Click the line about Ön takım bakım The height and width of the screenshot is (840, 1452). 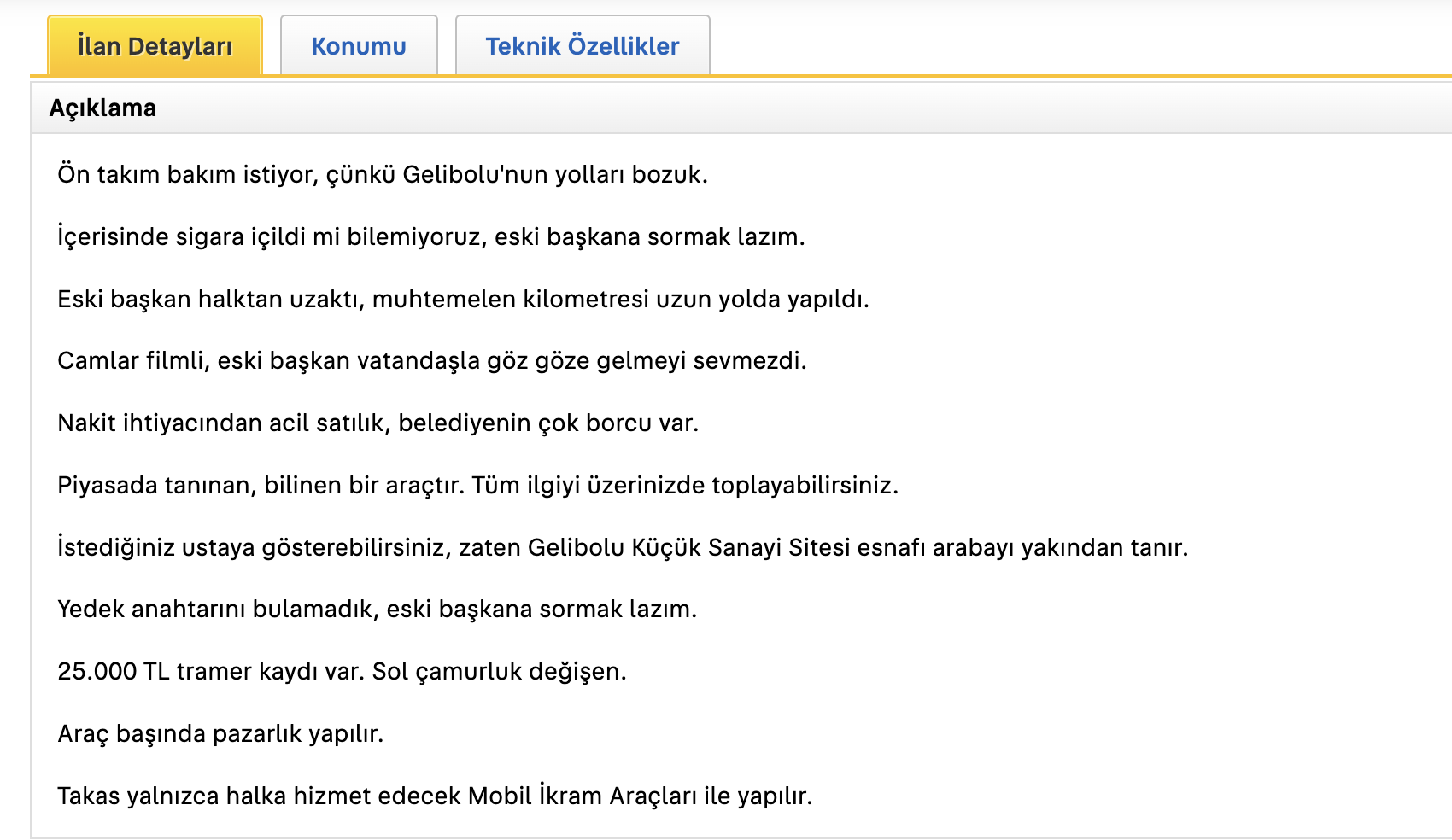[x=383, y=174]
